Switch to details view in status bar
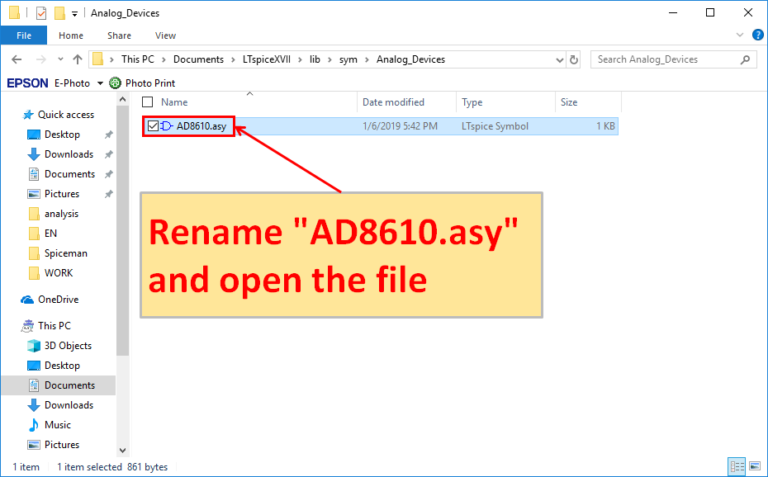Screen dimensions: 768x477 (737, 467)
